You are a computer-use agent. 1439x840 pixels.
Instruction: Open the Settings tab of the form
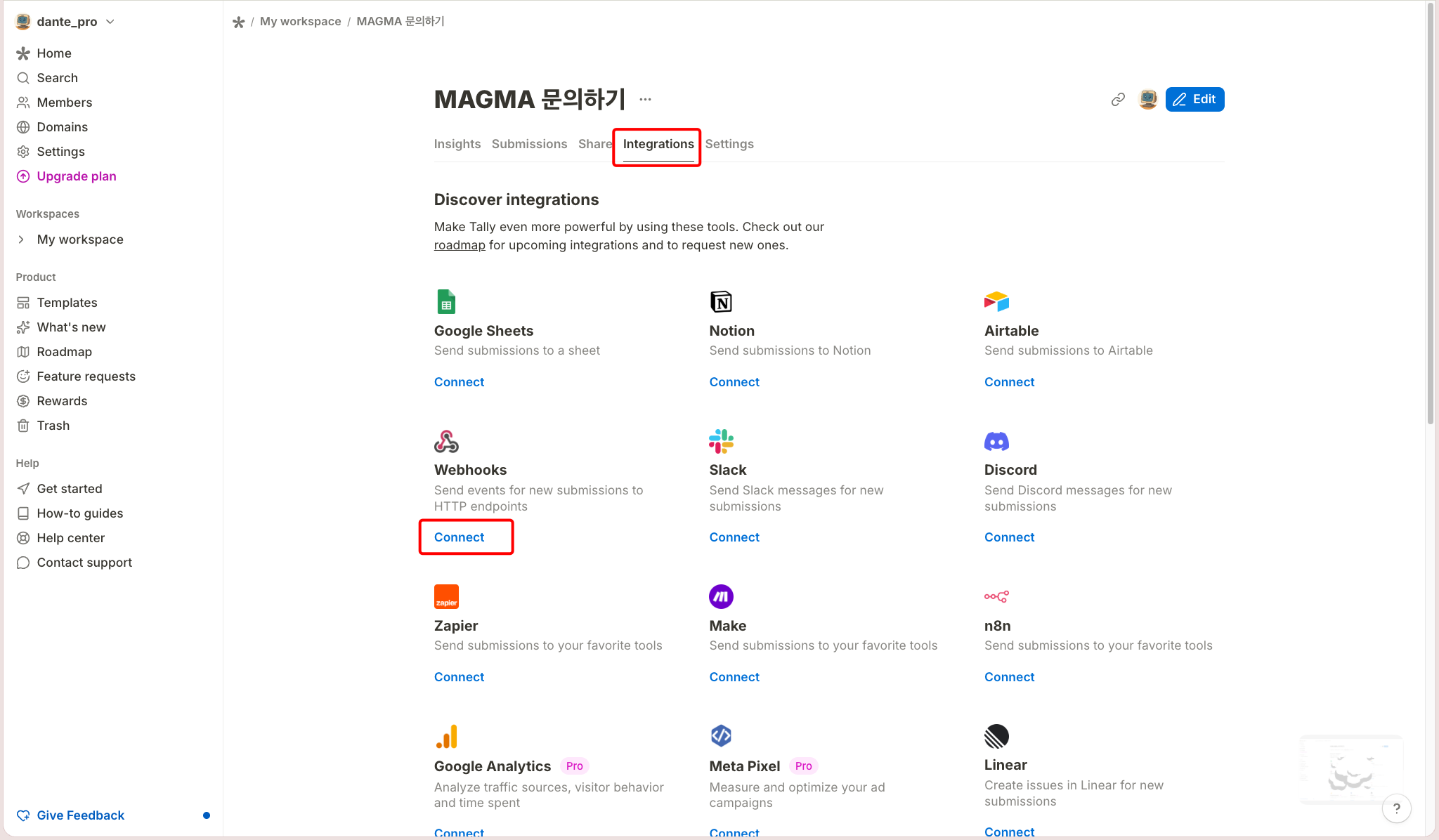coord(729,144)
